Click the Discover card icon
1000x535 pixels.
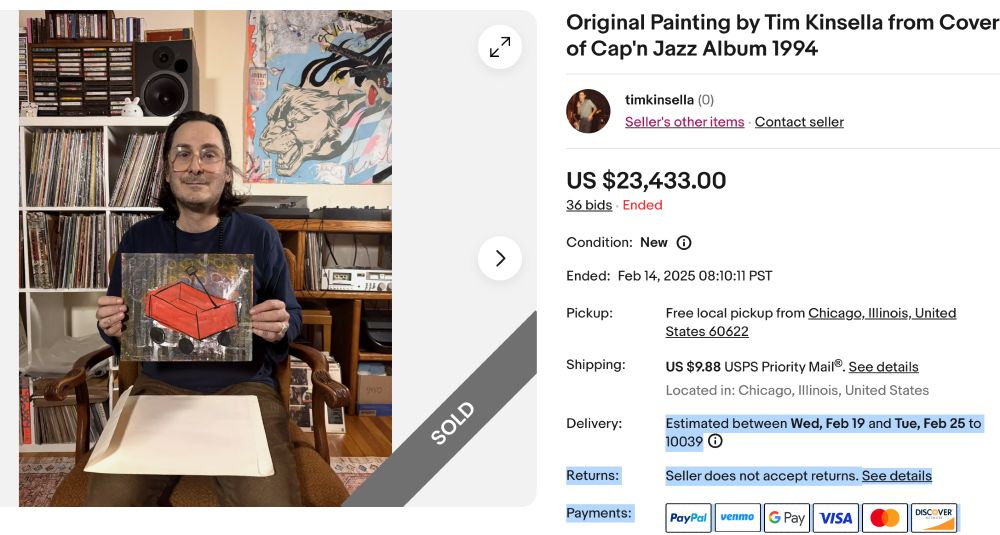pos(933,517)
